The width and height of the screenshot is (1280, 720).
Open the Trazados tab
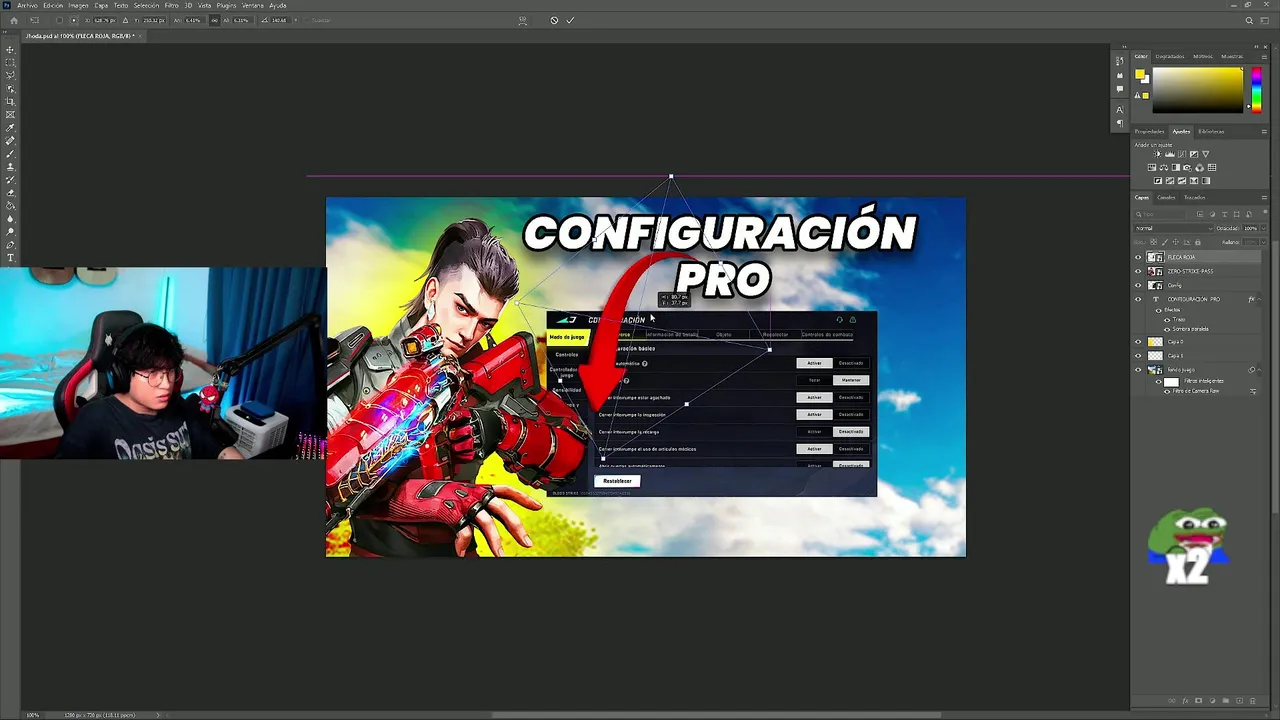[1195, 197]
